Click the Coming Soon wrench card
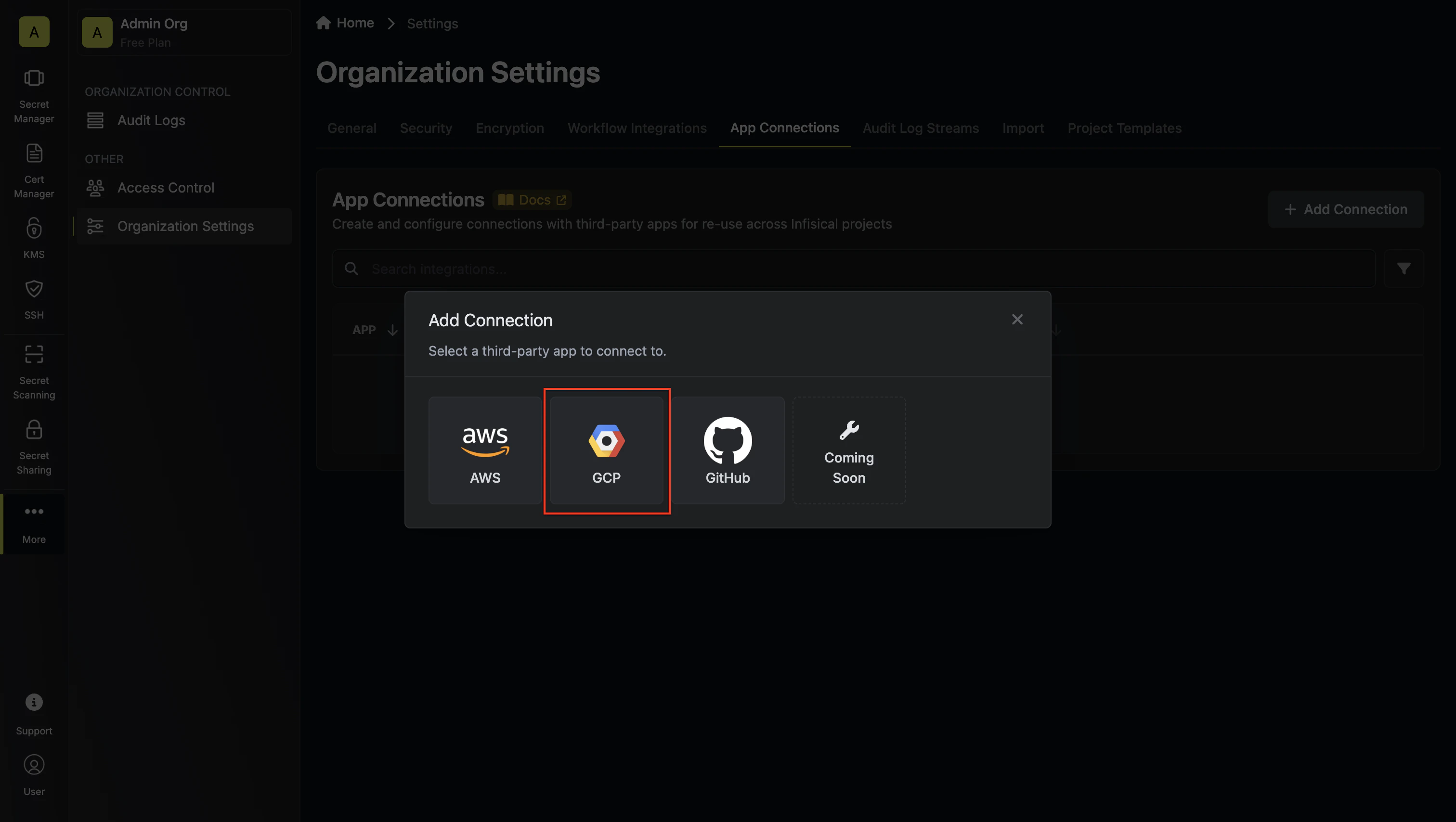Screen dimensions: 1456x822 tap(849, 450)
